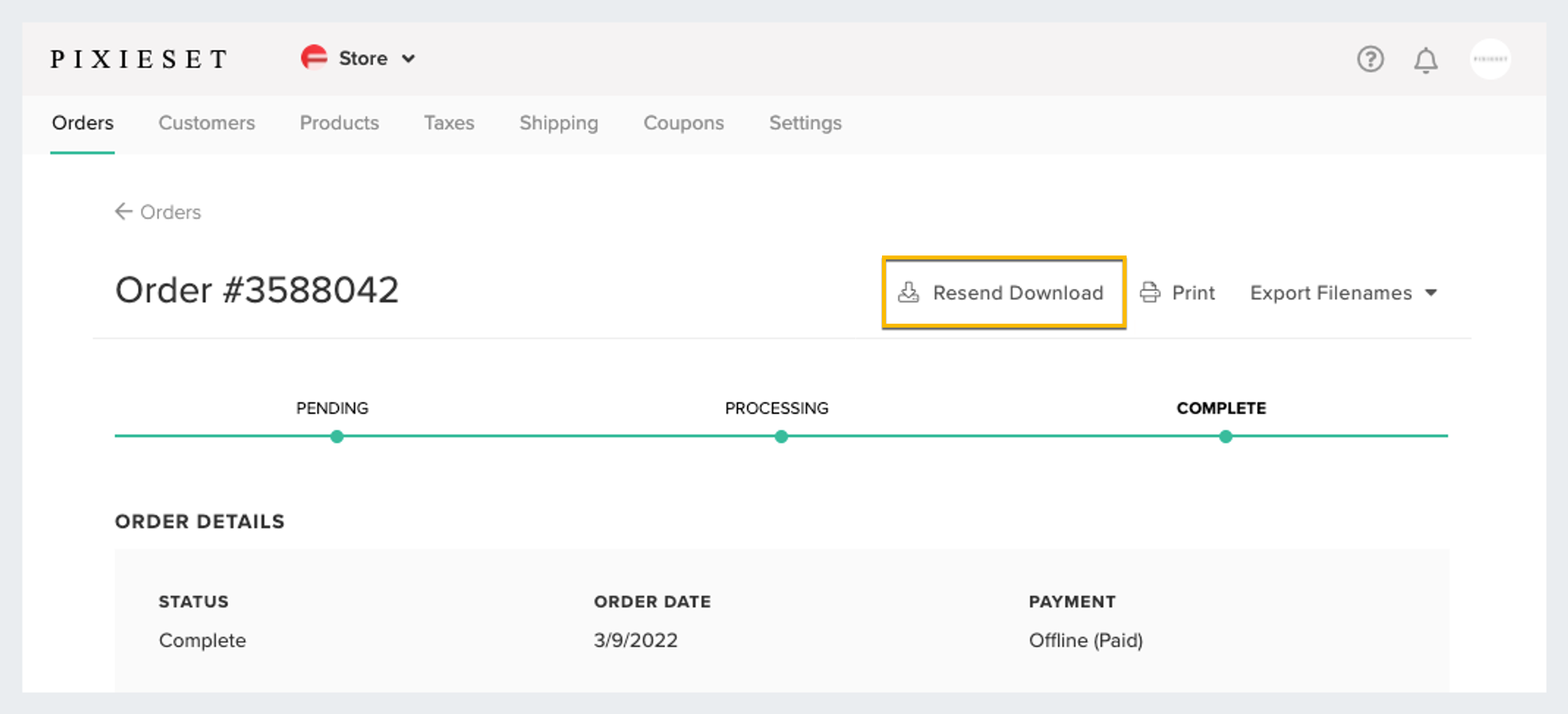Click the red Store logo icon
Viewport: 1568px width, 714px height.
[x=314, y=58]
